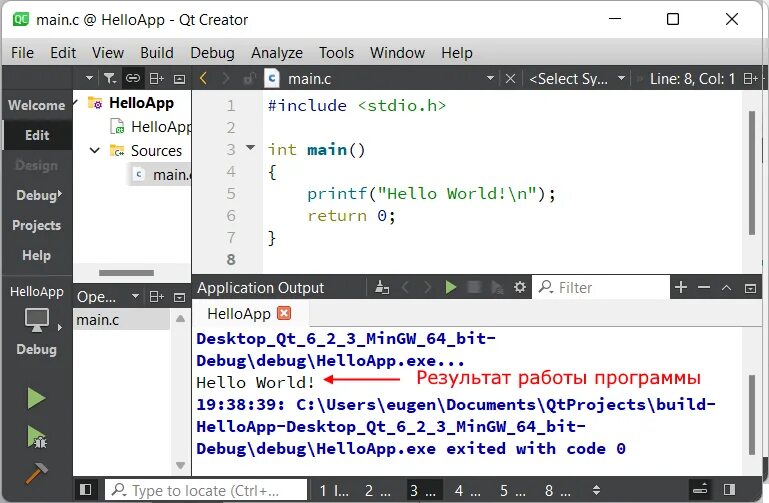Maximize the output pane
The height and width of the screenshot is (503, 769).
coord(726,288)
